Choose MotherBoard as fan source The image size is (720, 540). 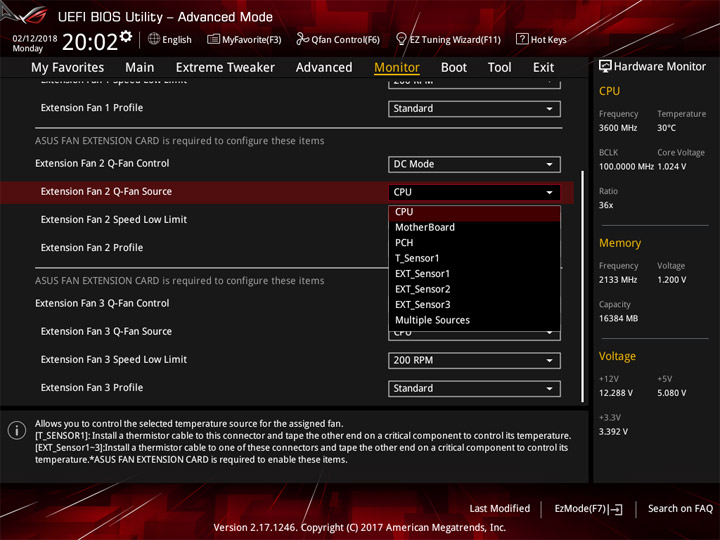coord(474,227)
